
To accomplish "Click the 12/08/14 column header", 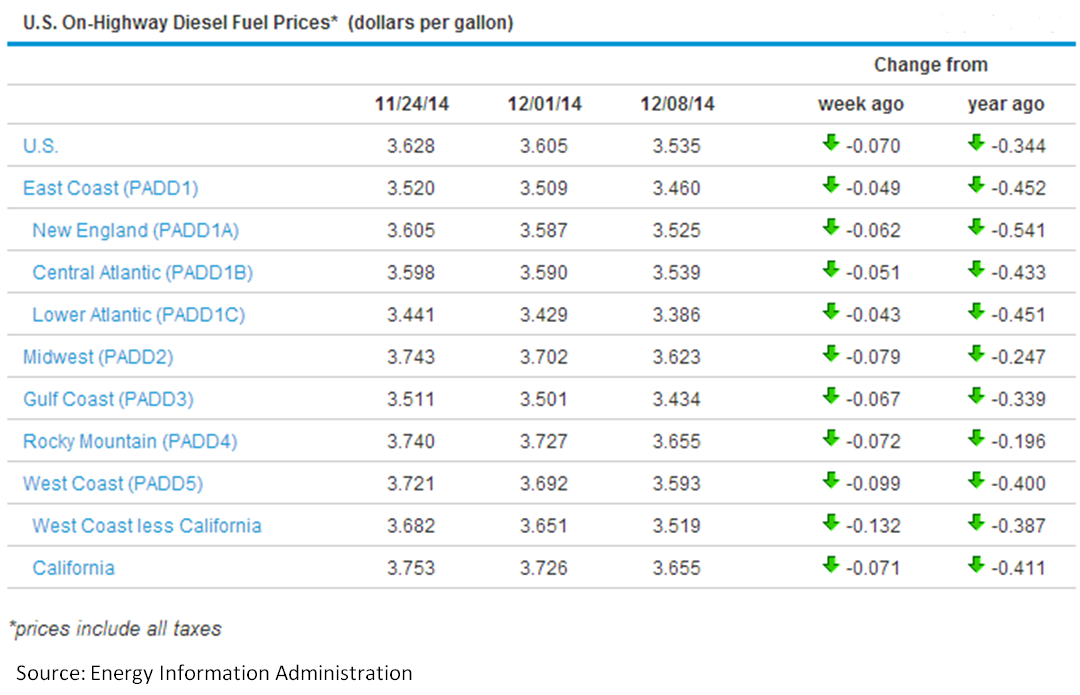I will (x=677, y=104).
